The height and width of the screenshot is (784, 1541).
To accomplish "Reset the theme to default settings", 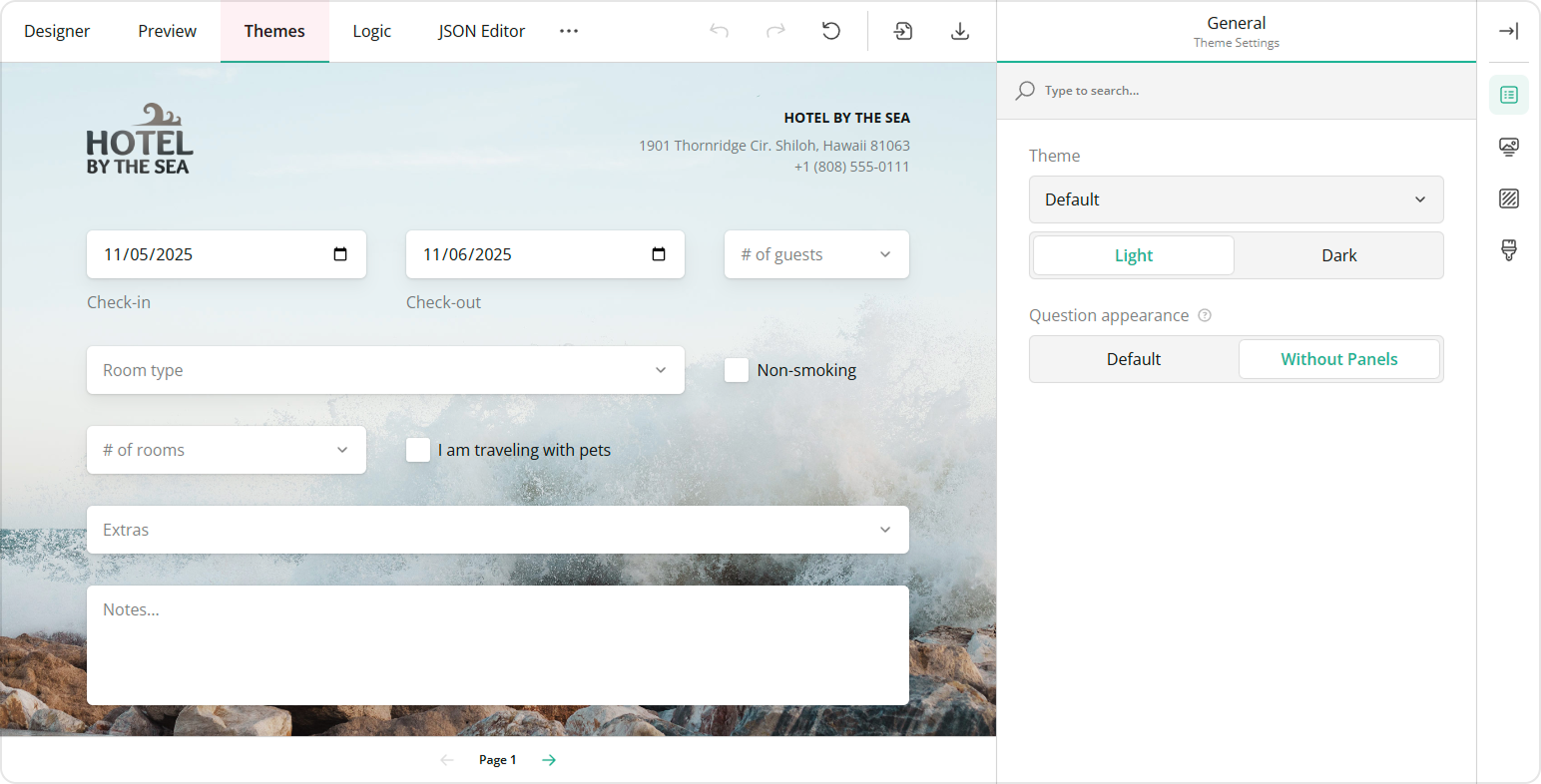I will pos(831,31).
